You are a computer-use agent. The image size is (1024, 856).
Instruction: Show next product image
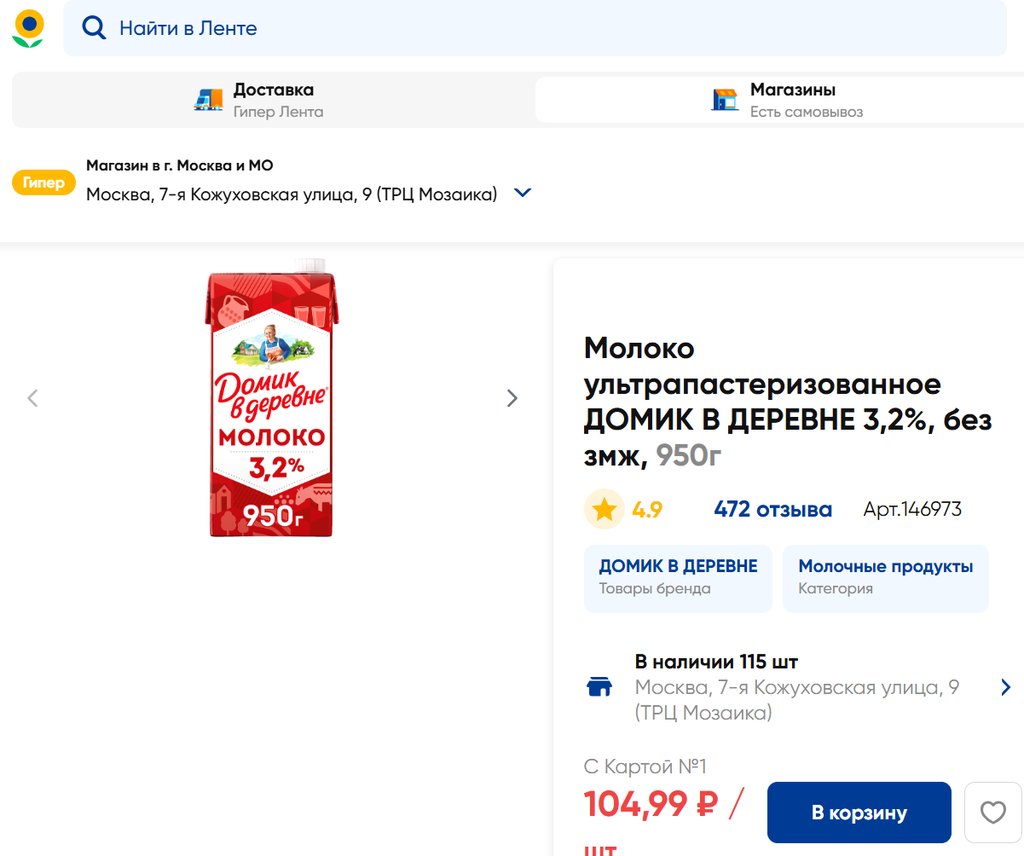pos(512,398)
